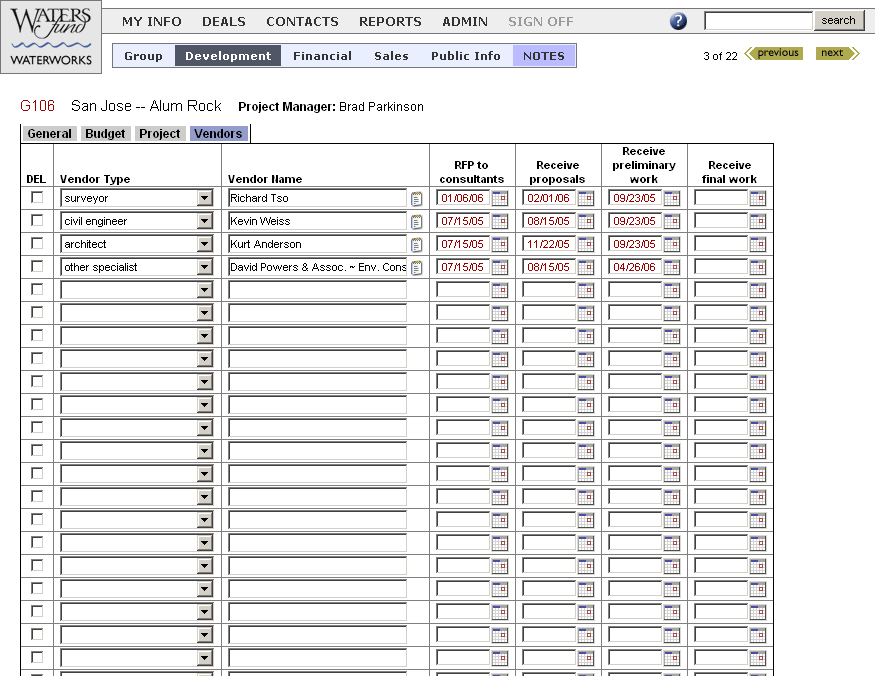Open calendar for other specialist final work date
This screenshot has height=676, width=875.
coord(757,267)
